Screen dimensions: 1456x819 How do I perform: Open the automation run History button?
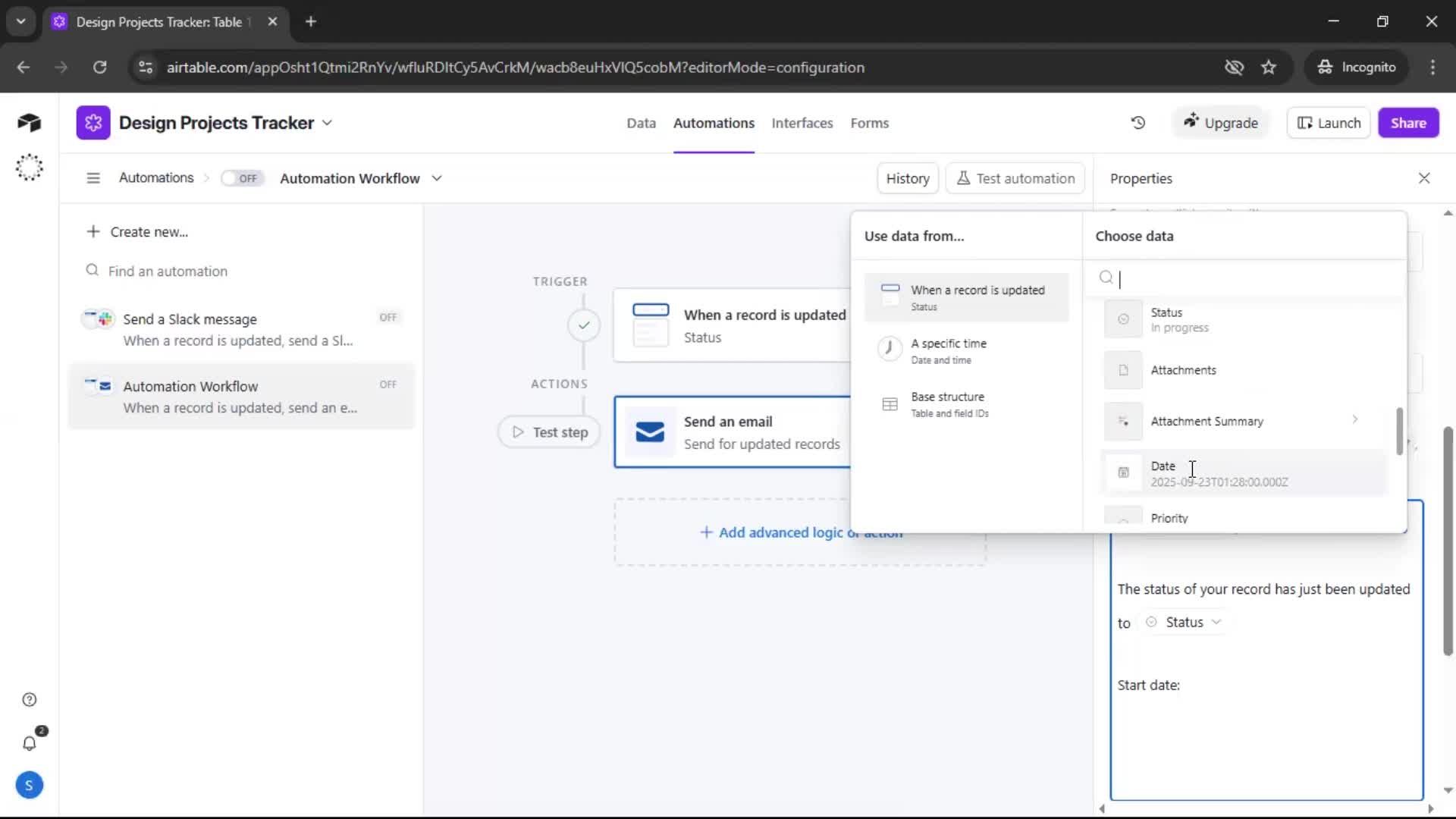pyautogui.click(x=908, y=178)
